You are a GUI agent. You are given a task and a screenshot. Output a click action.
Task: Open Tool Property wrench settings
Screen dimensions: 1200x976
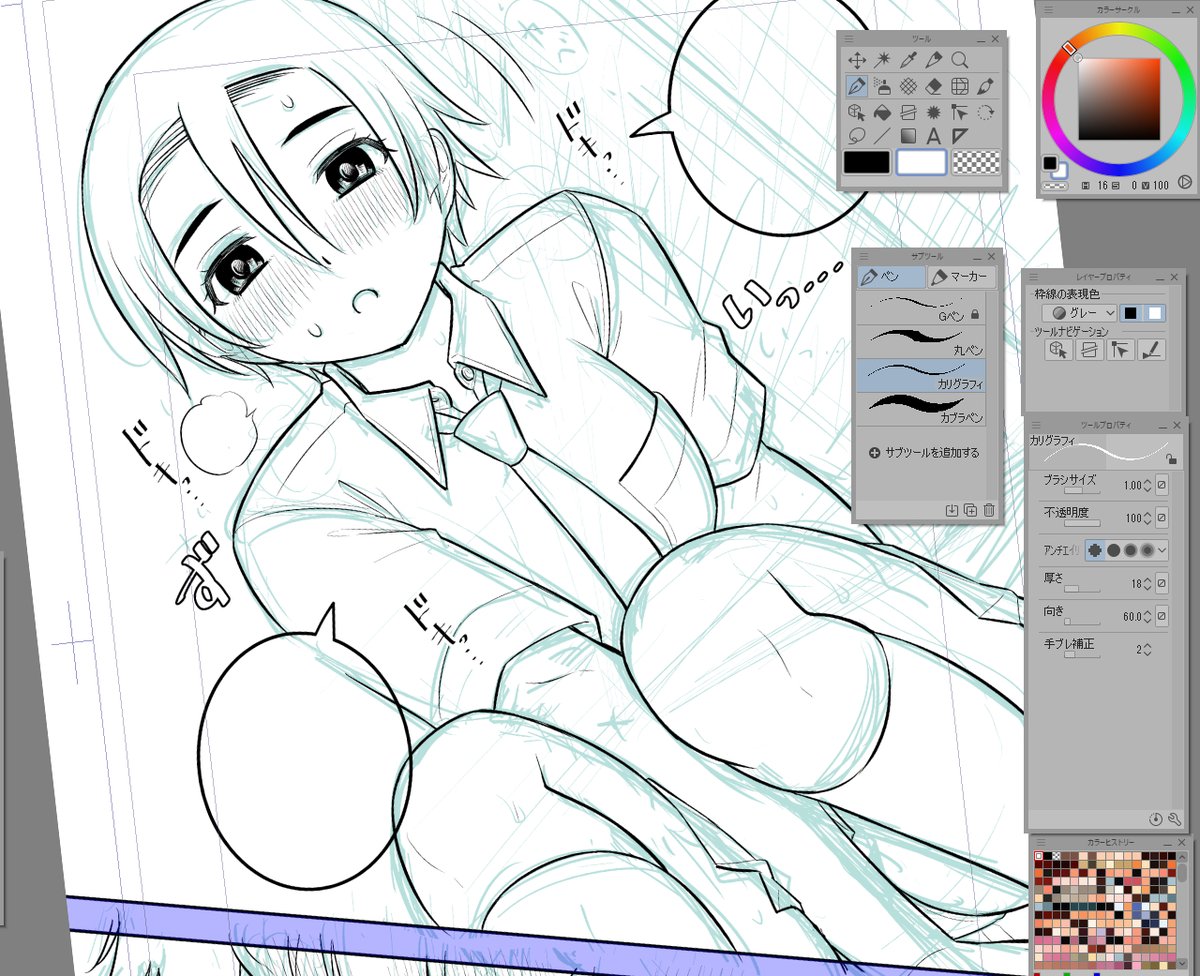(x=1174, y=818)
